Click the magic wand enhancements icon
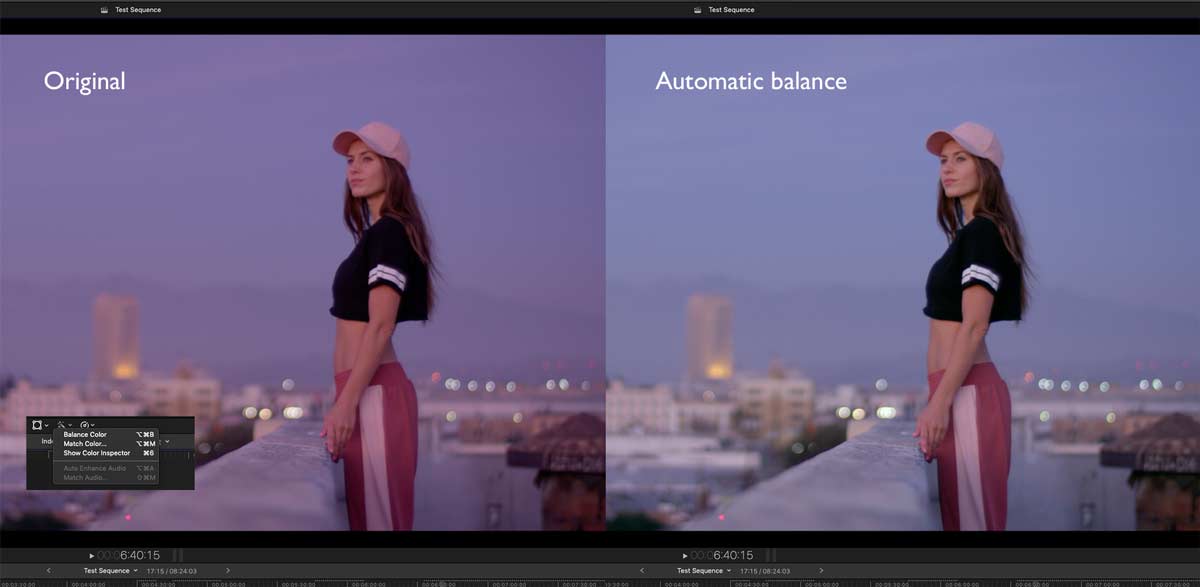 click(x=61, y=425)
